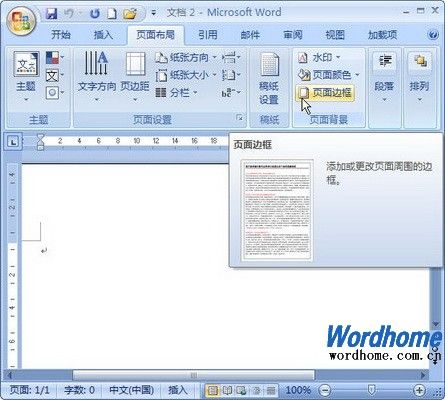Screen dimensions: 445x400
Task: Customize Quick Access Toolbar dropdown arrow
Action: 154,13
